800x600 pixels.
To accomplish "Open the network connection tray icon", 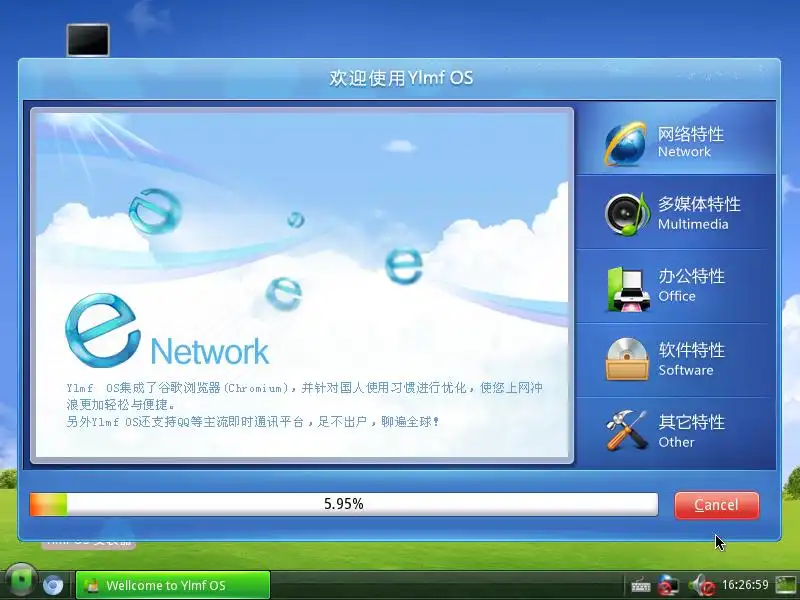I will pyautogui.click(x=667, y=585).
